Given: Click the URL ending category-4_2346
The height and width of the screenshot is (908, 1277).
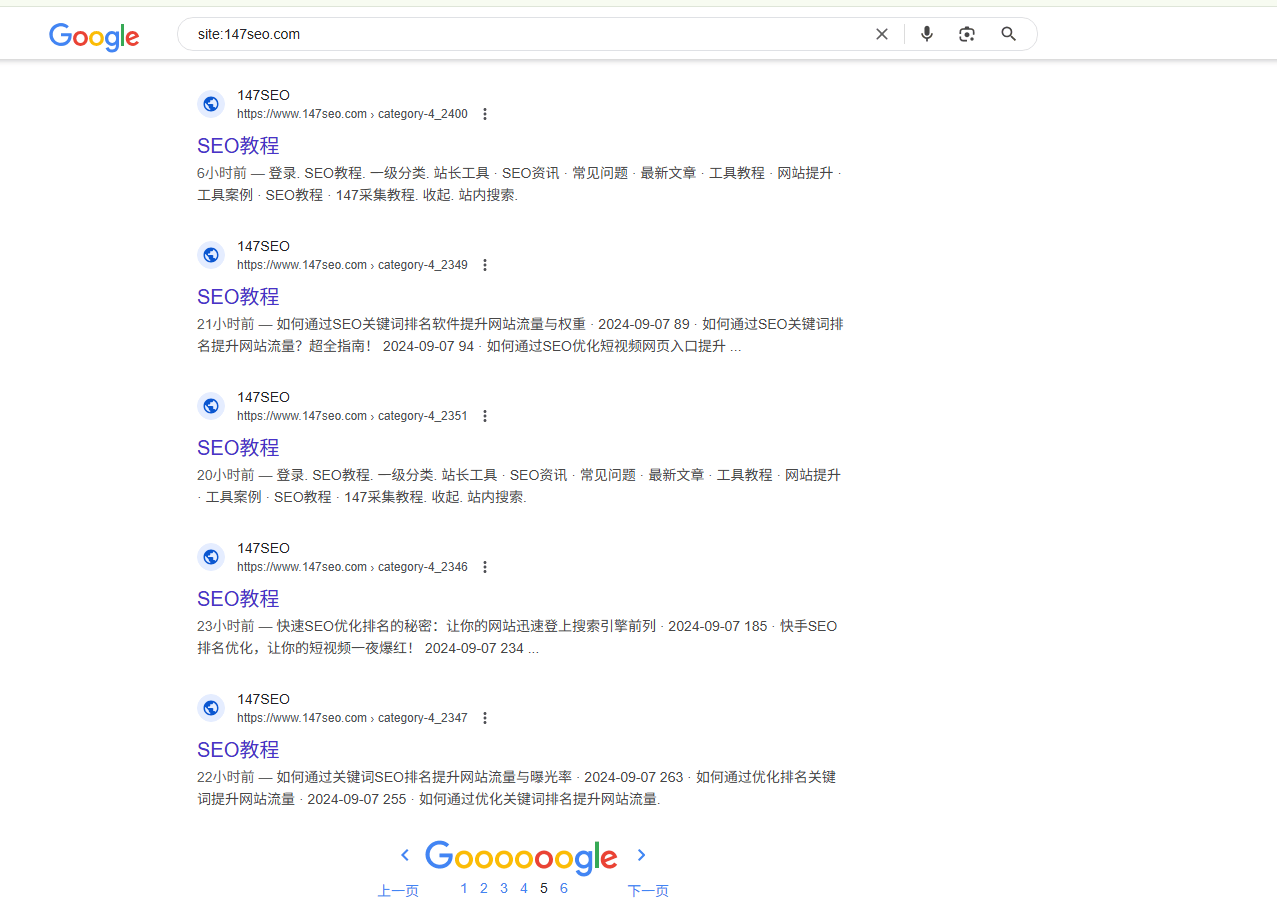Looking at the screenshot, I should (x=352, y=567).
